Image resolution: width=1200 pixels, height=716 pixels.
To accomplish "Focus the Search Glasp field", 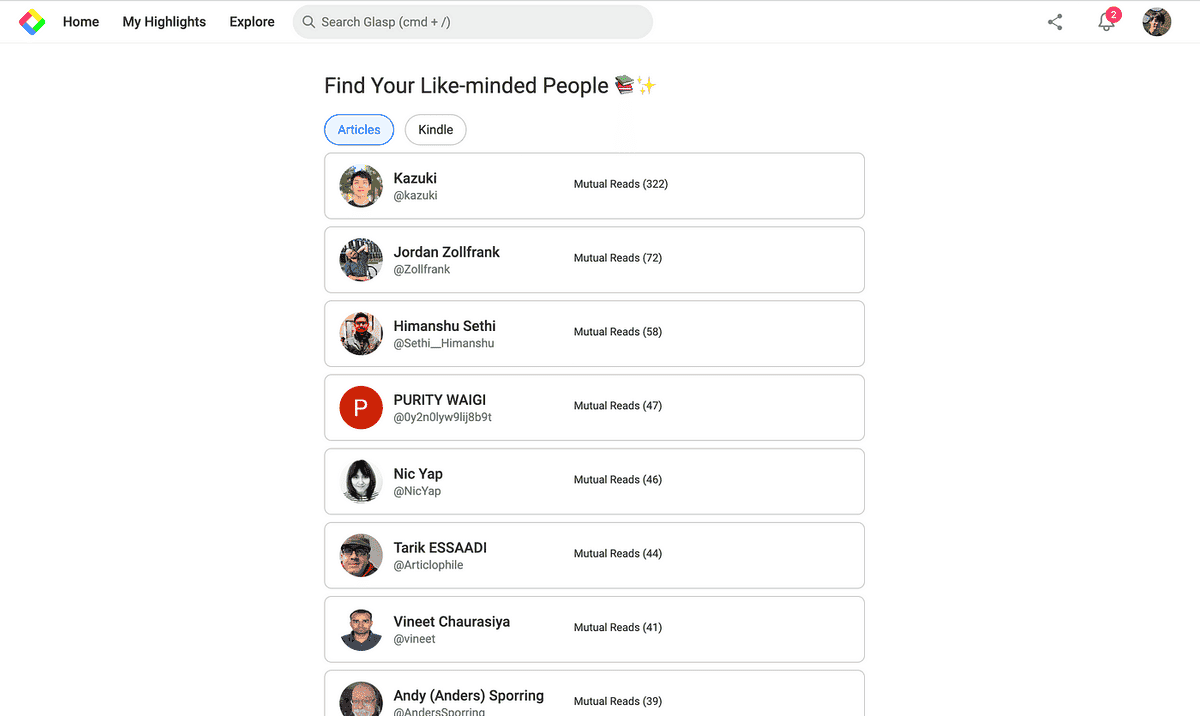I will click(473, 22).
